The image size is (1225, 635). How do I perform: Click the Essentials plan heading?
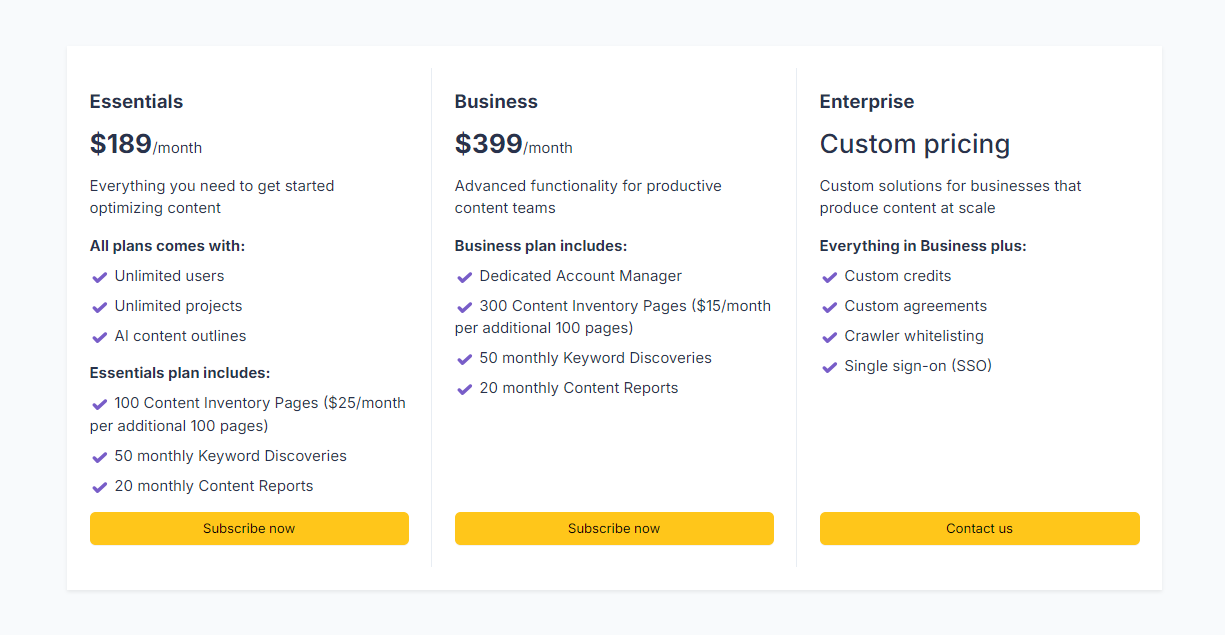[x=136, y=101]
